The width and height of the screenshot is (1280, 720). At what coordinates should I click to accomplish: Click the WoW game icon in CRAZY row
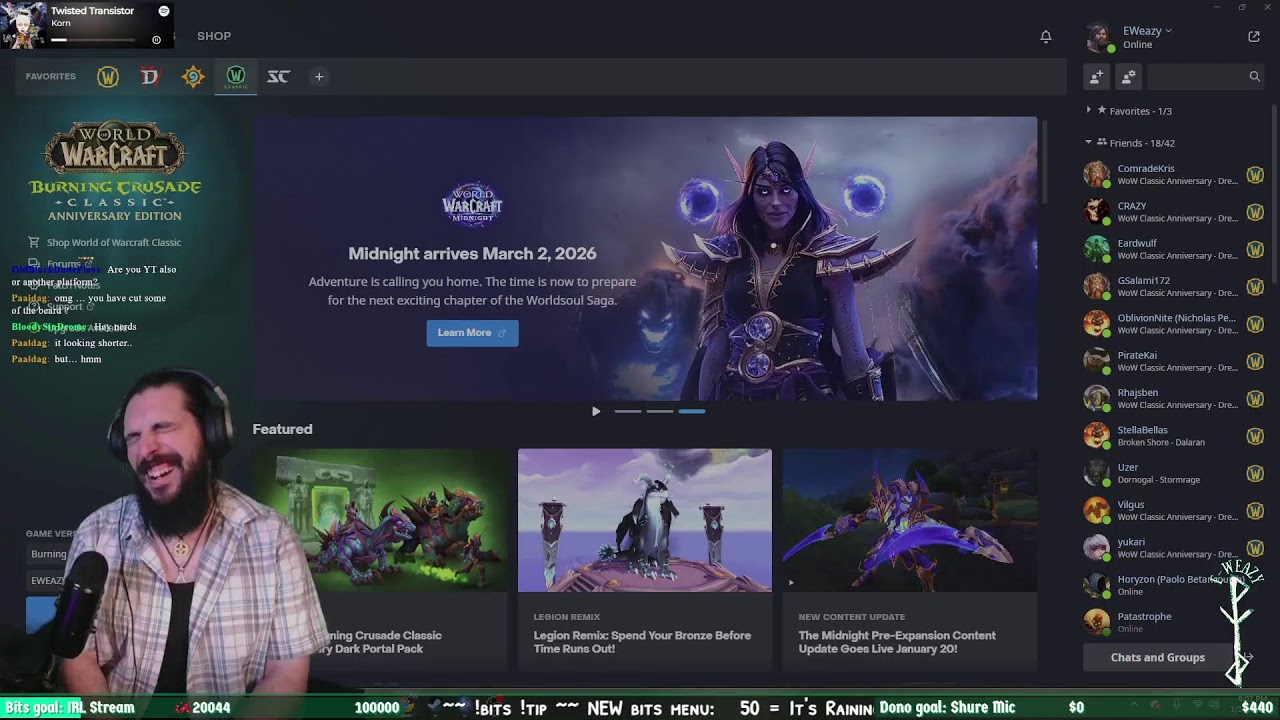pyautogui.click(x=1255, y=212)
